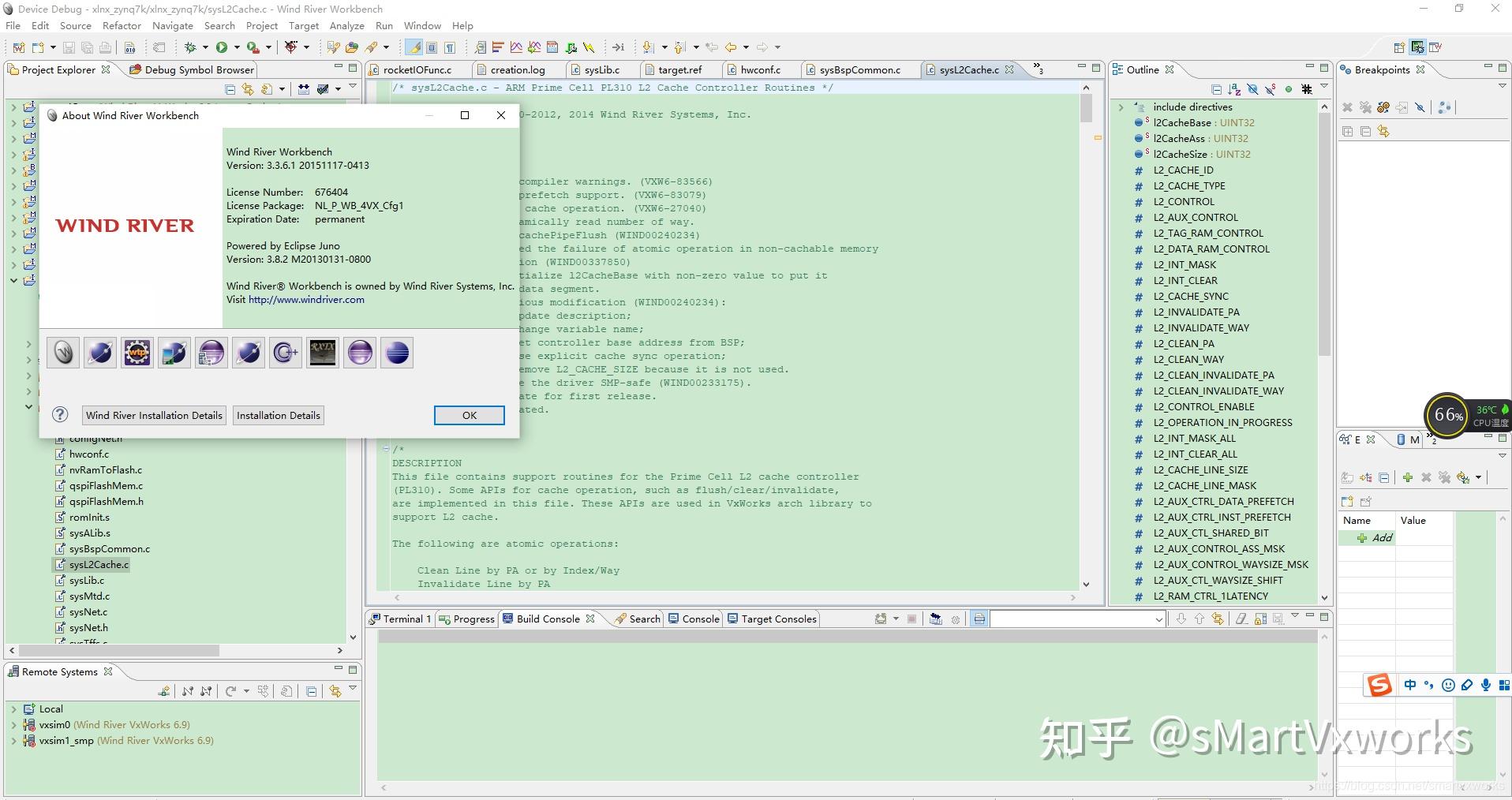Click the 66% CPU usage gauge
The height and width of the screenshot is (800, 1512).
pos(1447,417)
